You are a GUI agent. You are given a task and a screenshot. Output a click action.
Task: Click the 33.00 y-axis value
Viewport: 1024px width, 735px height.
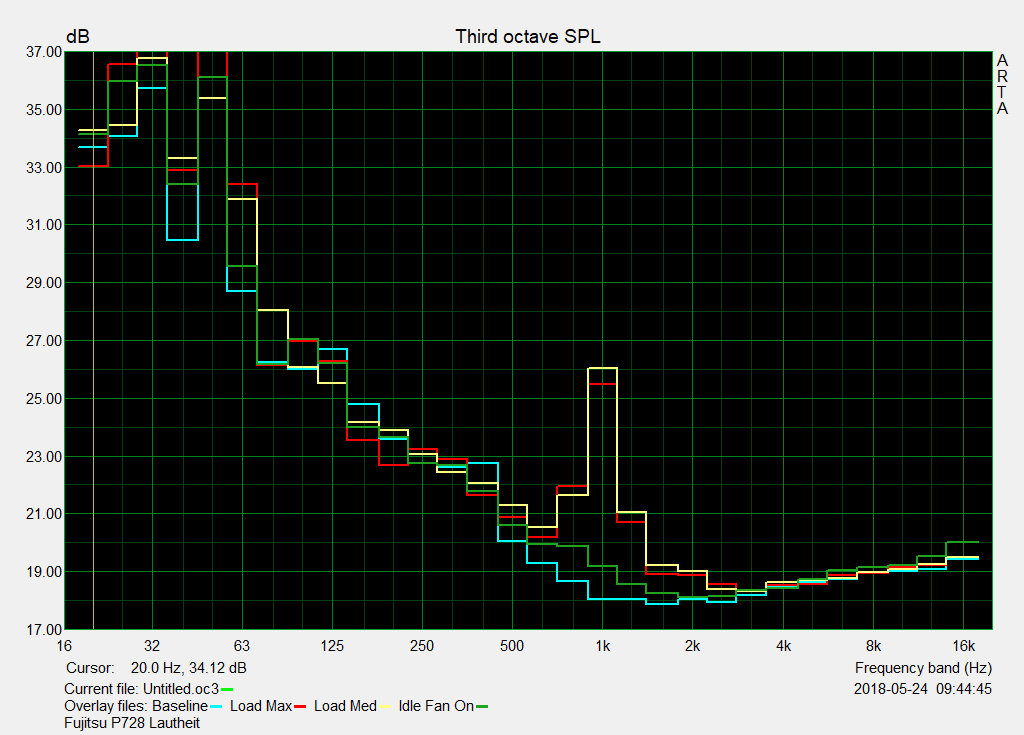click(x=44, y=168)
